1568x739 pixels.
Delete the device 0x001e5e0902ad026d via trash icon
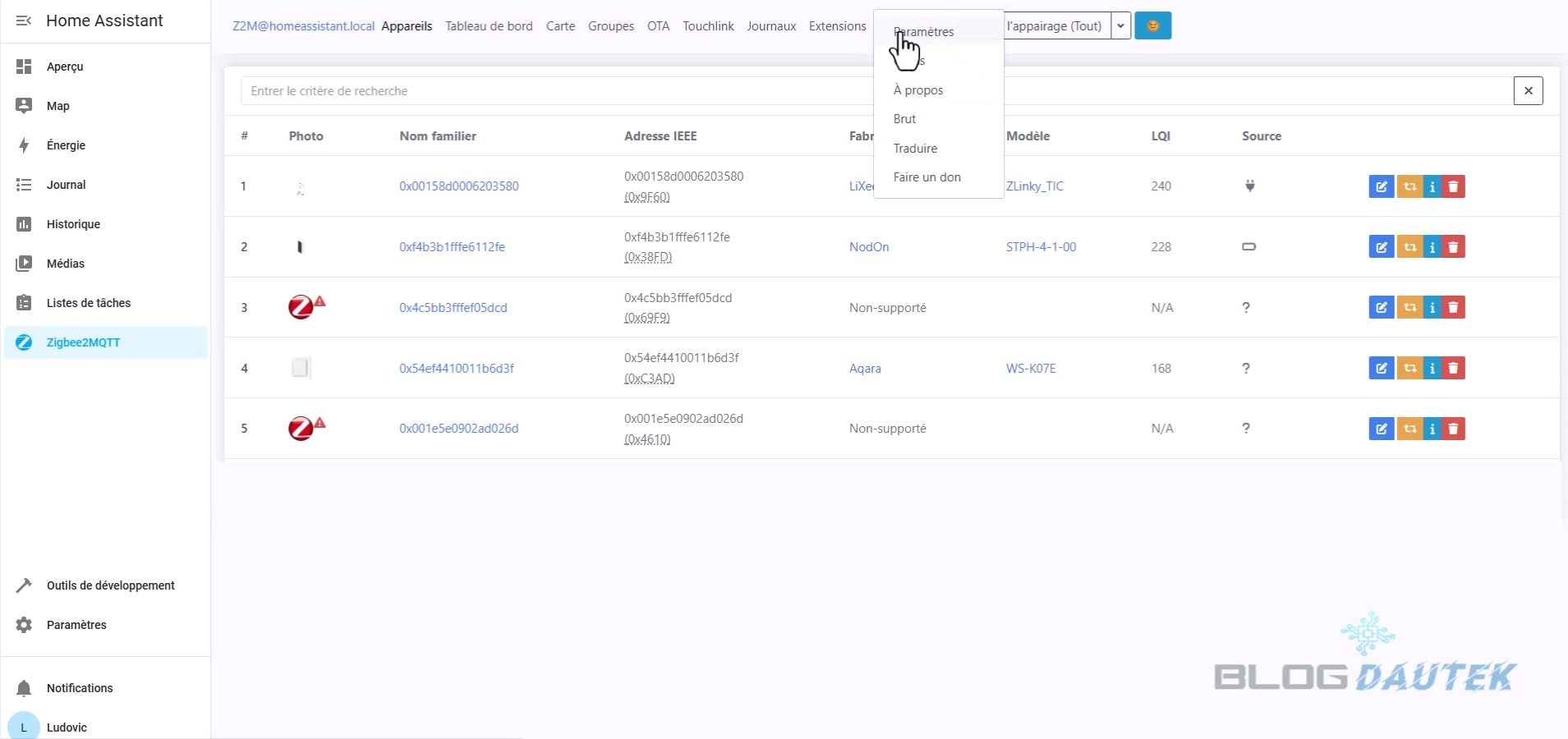coord(1453,429)
